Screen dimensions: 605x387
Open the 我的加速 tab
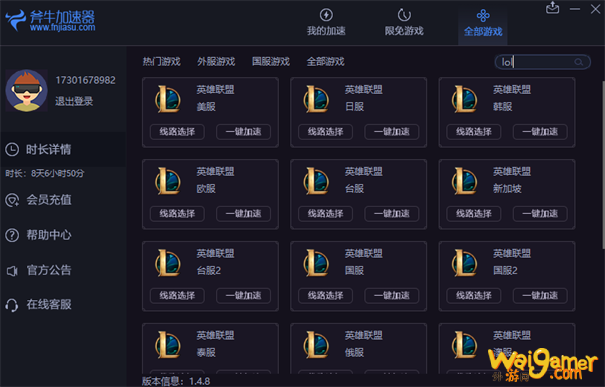(326, 23)
